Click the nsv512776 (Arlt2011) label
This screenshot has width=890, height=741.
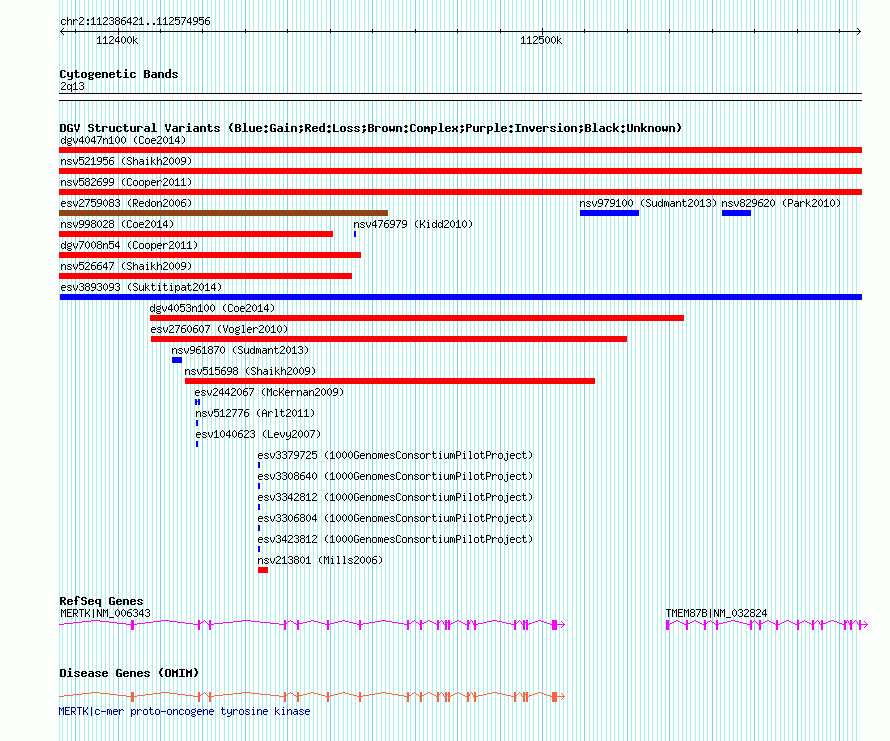click(x=255, y=413)
